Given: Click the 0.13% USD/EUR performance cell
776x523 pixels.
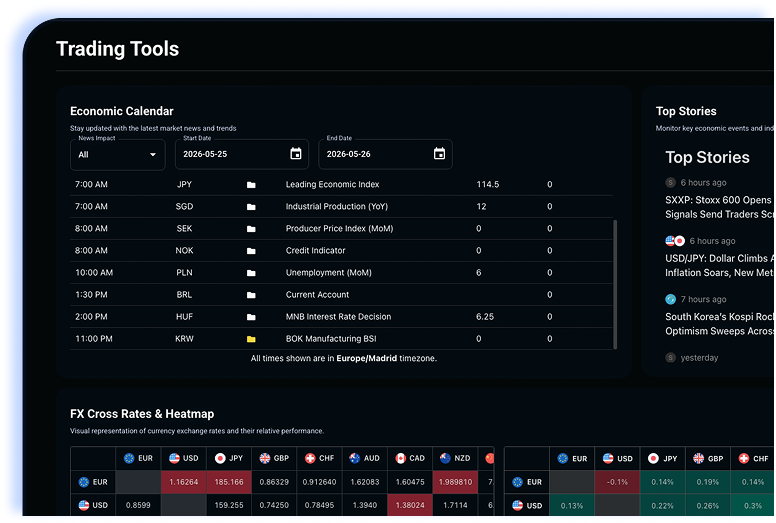Looking at the screenshot, I should coord(572,506).
